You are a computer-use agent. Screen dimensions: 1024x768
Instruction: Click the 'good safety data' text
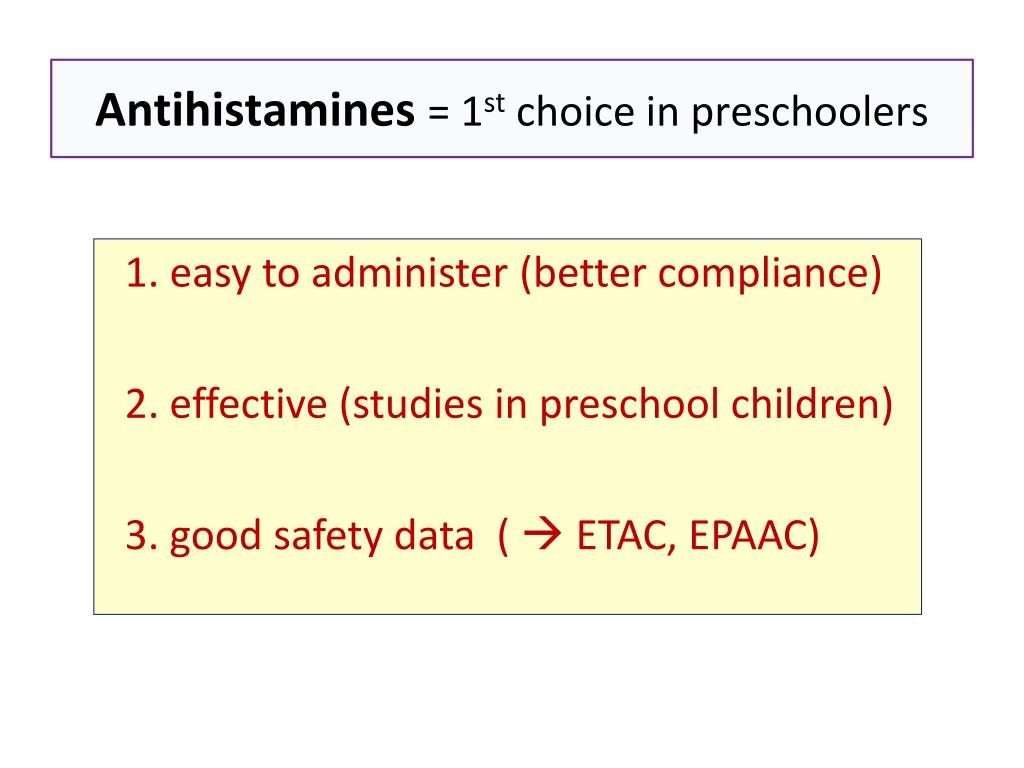pyautogui.click(x=321, y=537)
